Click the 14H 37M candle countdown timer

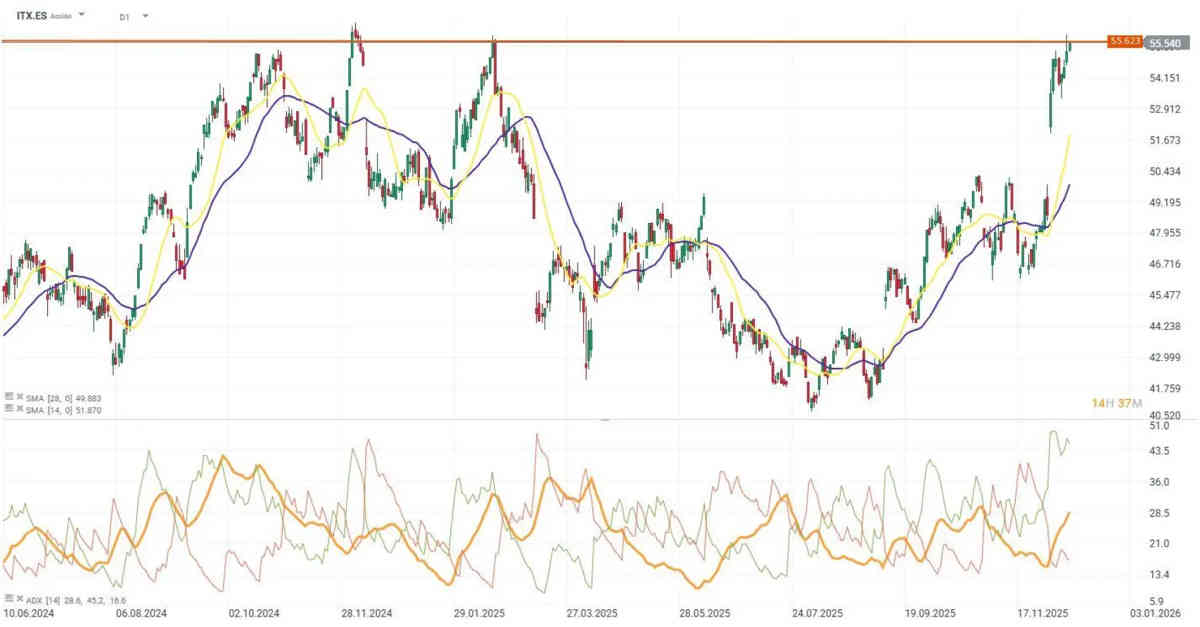click(x=1116, y=403)
